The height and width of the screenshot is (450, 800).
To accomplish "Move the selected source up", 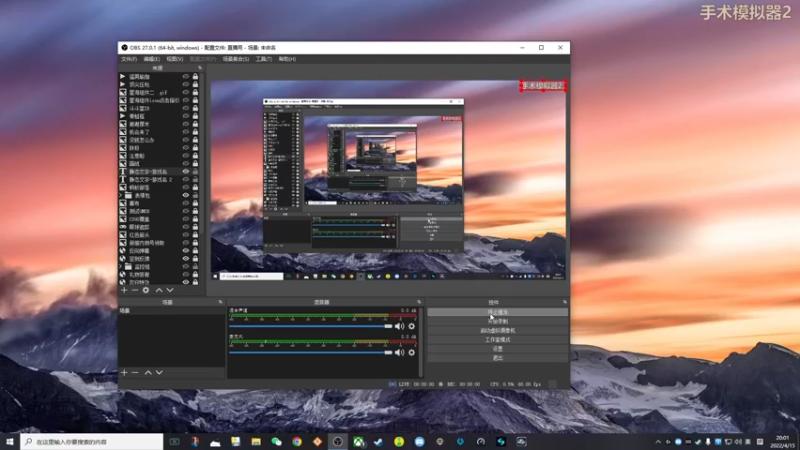I will point(159,290).
